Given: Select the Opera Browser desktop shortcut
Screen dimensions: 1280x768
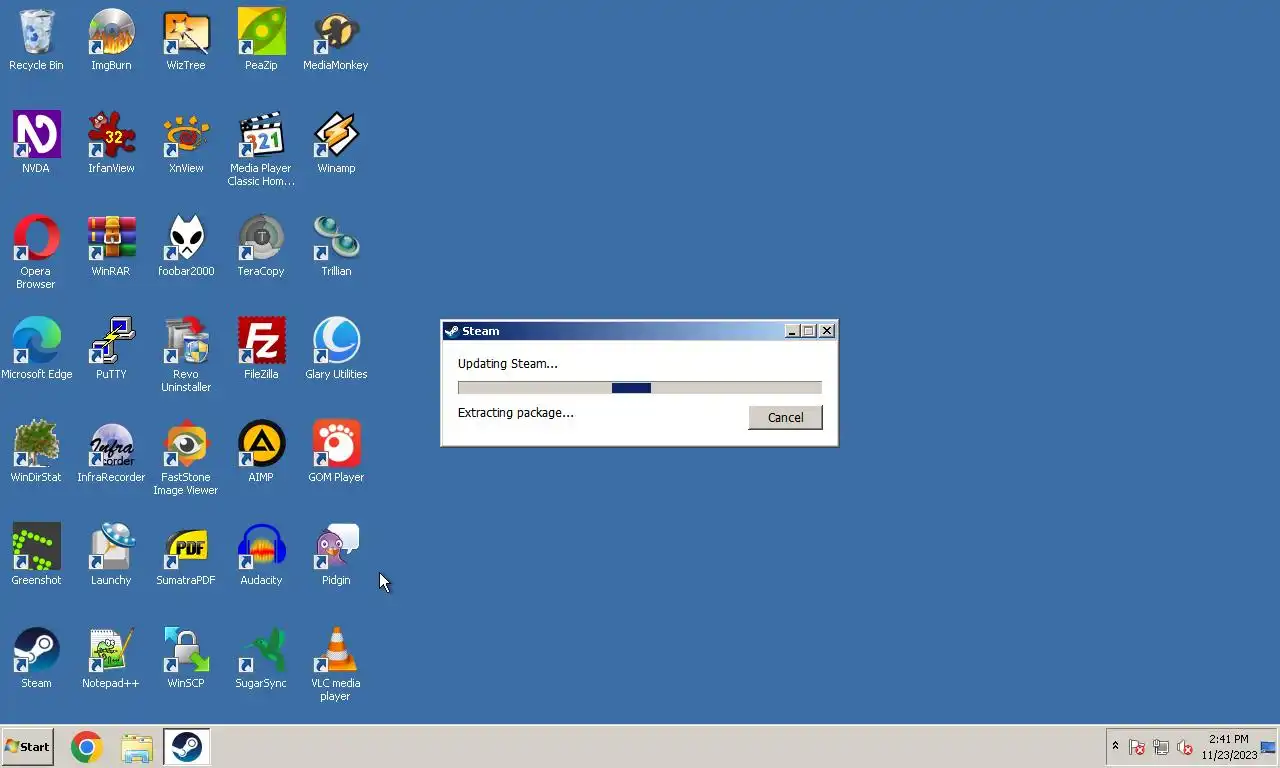Looking at the screenshot, I should click(36, 252).
